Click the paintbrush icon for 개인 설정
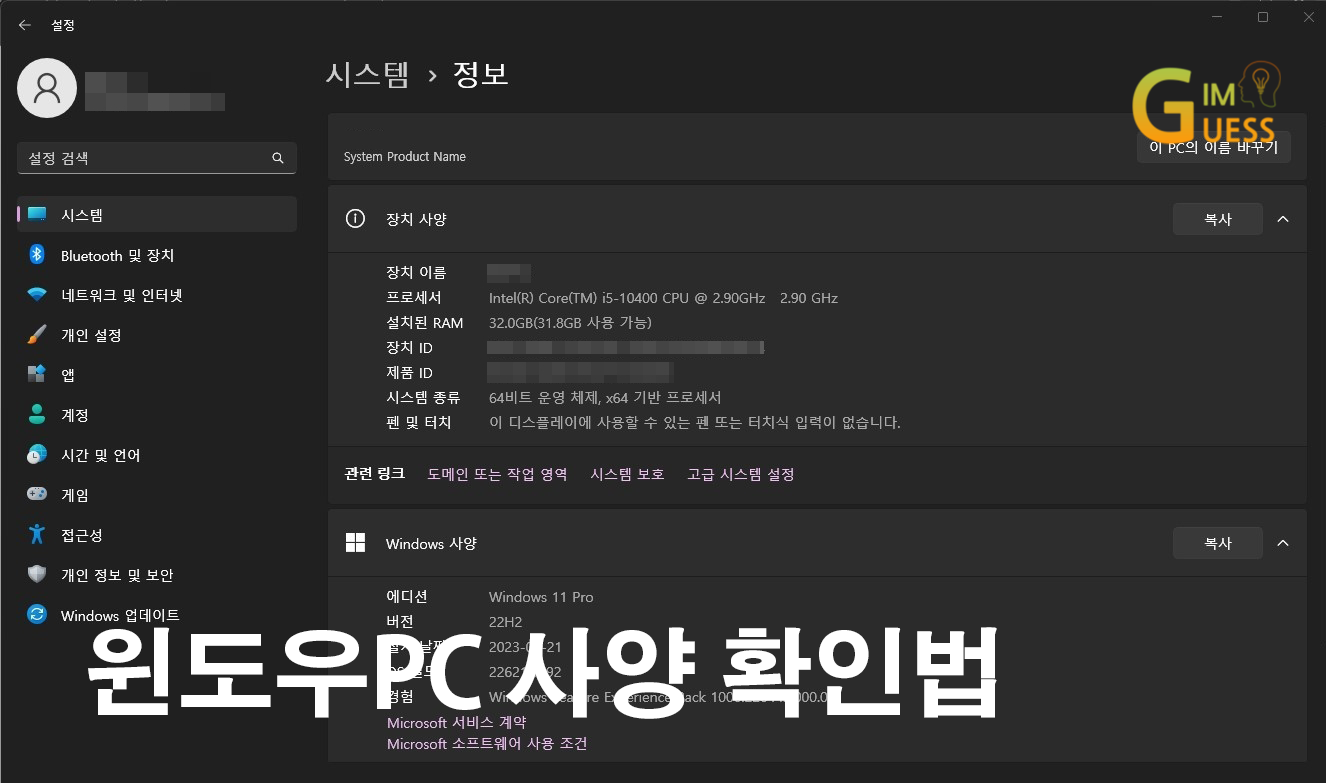Screen dimensions: 1326x783 (37, 334)
